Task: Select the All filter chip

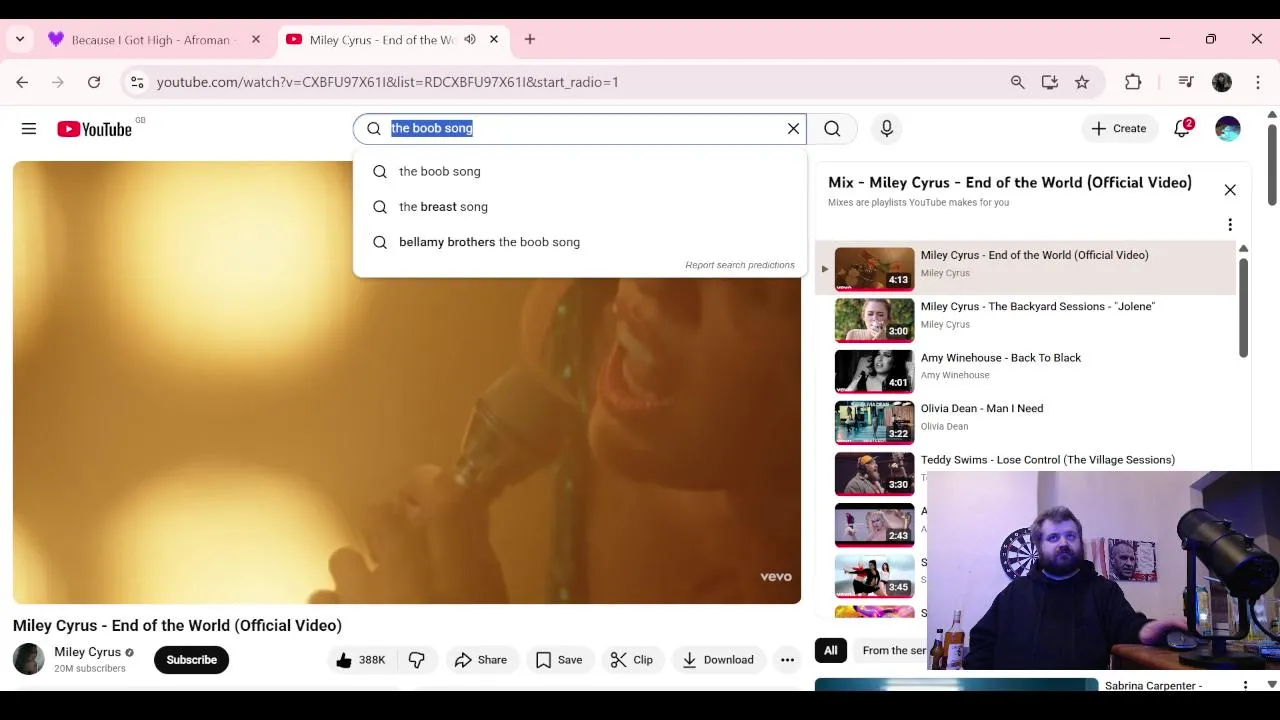Action: [830, 650]
